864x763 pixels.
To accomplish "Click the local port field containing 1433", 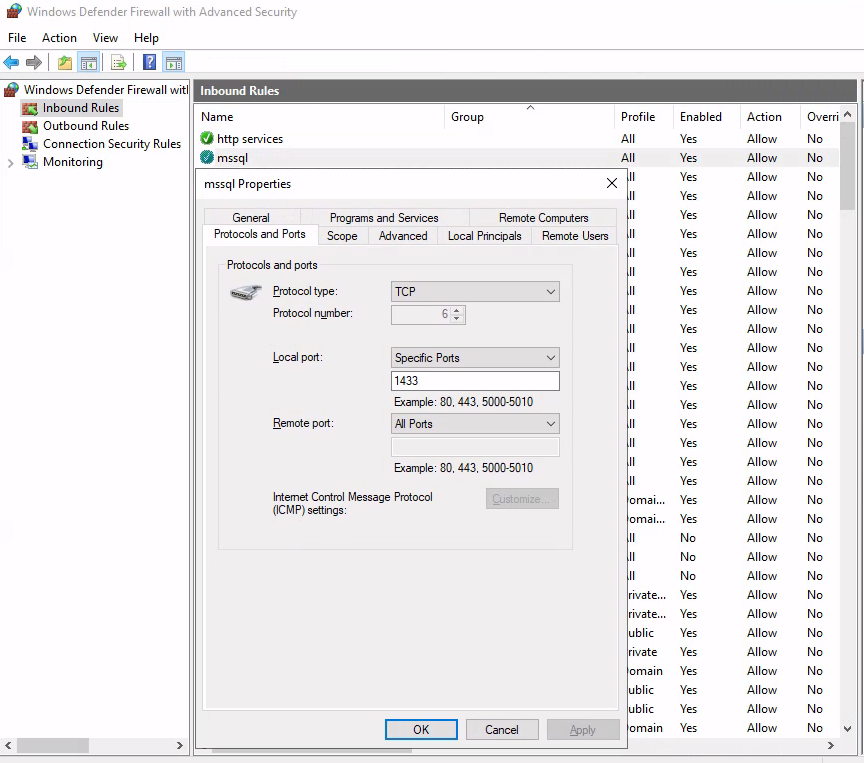I will 475,381.
